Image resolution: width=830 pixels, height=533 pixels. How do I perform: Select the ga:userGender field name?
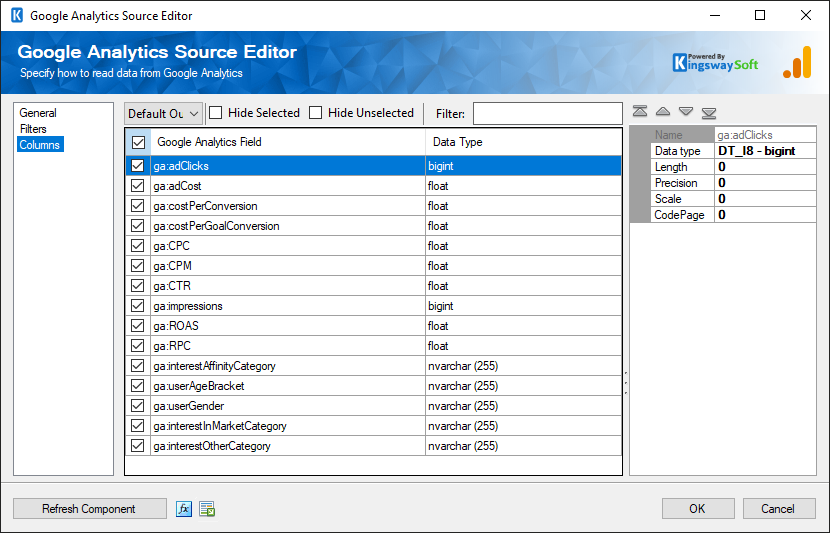[x=189, y=406]
